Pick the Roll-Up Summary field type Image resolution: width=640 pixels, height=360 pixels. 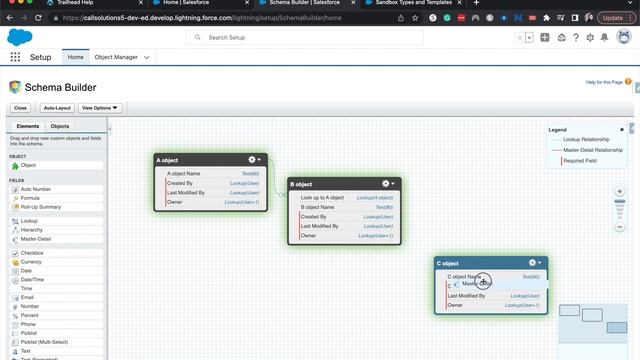pyautogui.click(x=56, y=207)
